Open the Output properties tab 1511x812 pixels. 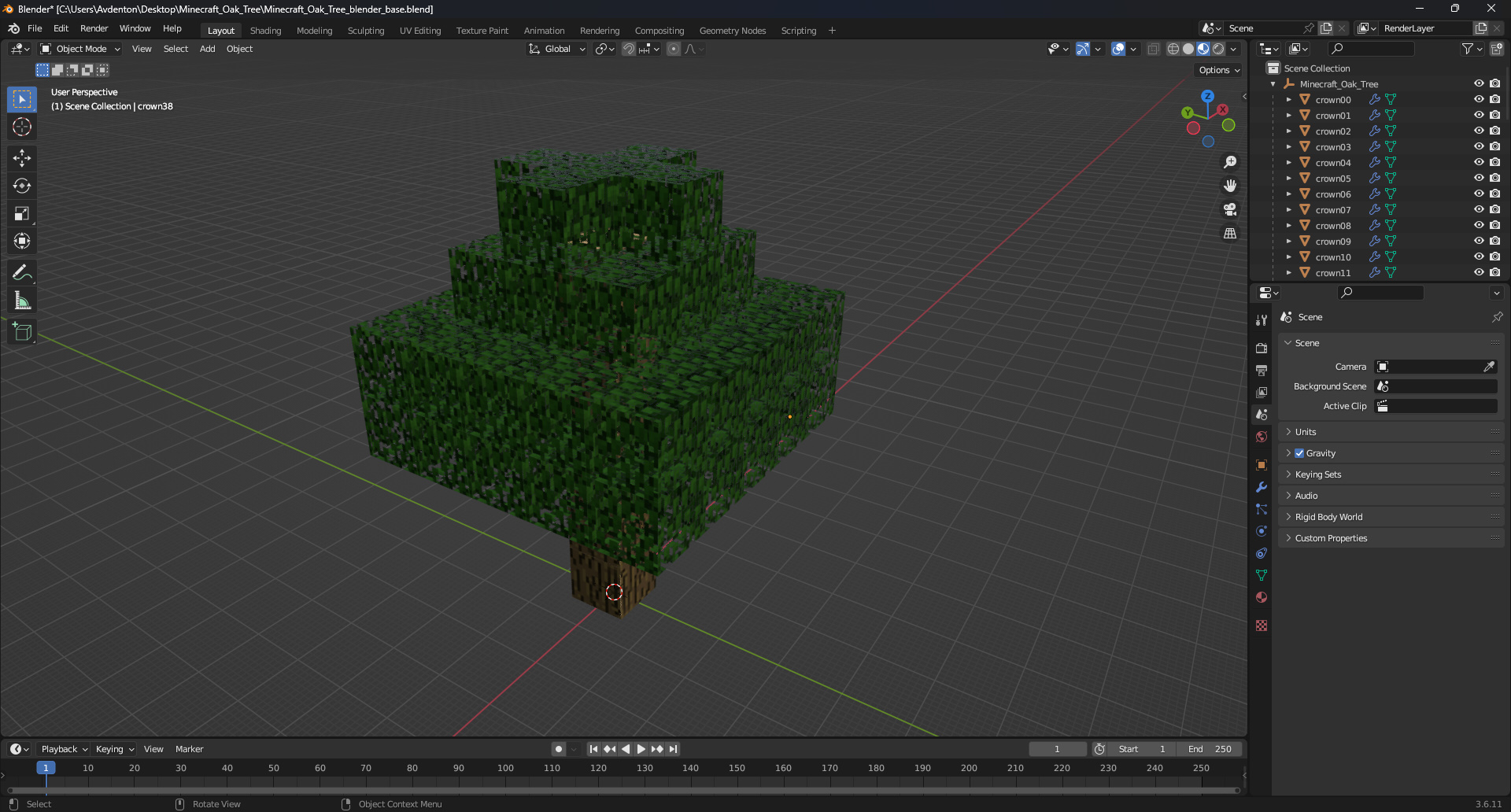click(x=1262, y=370)
